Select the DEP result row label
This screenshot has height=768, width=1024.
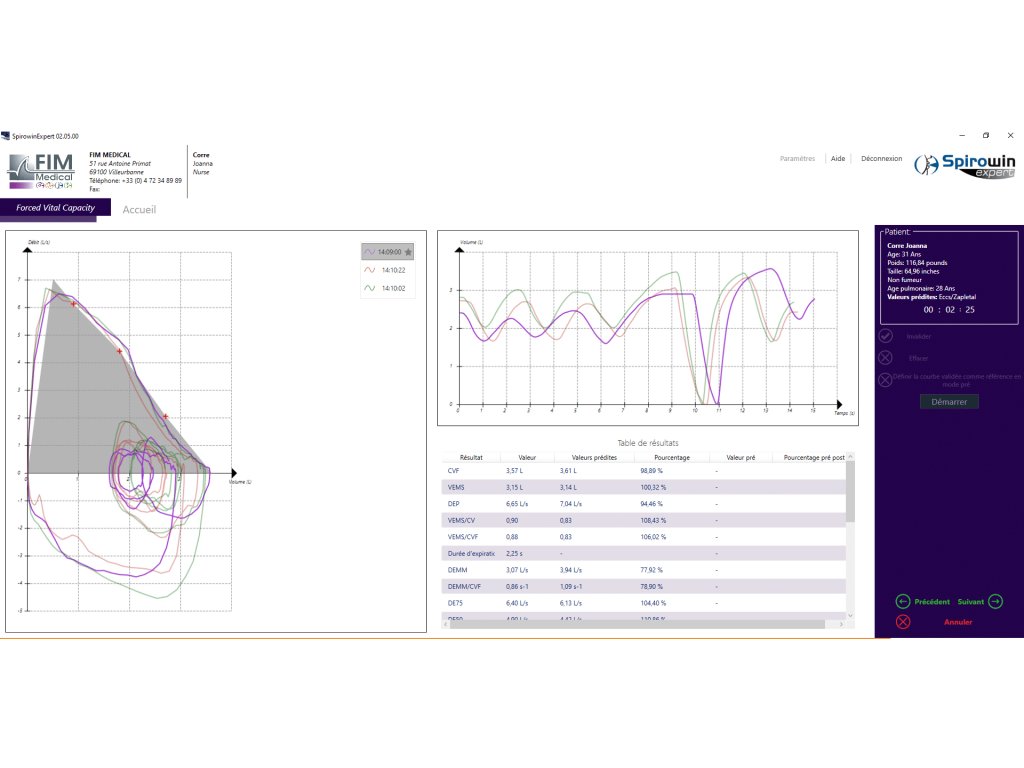coord(453,504)
